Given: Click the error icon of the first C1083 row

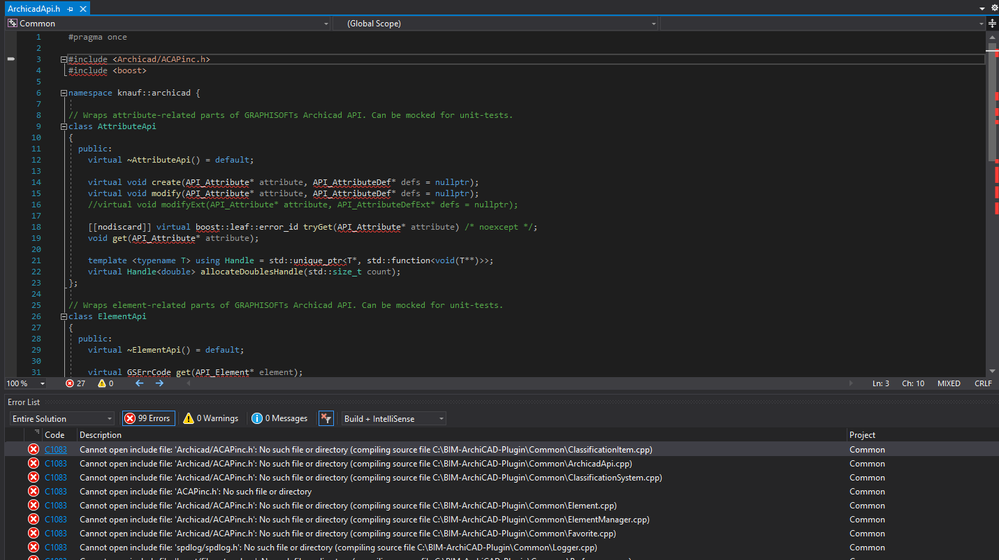Looking at the screenshot, I should click(33, 450).
